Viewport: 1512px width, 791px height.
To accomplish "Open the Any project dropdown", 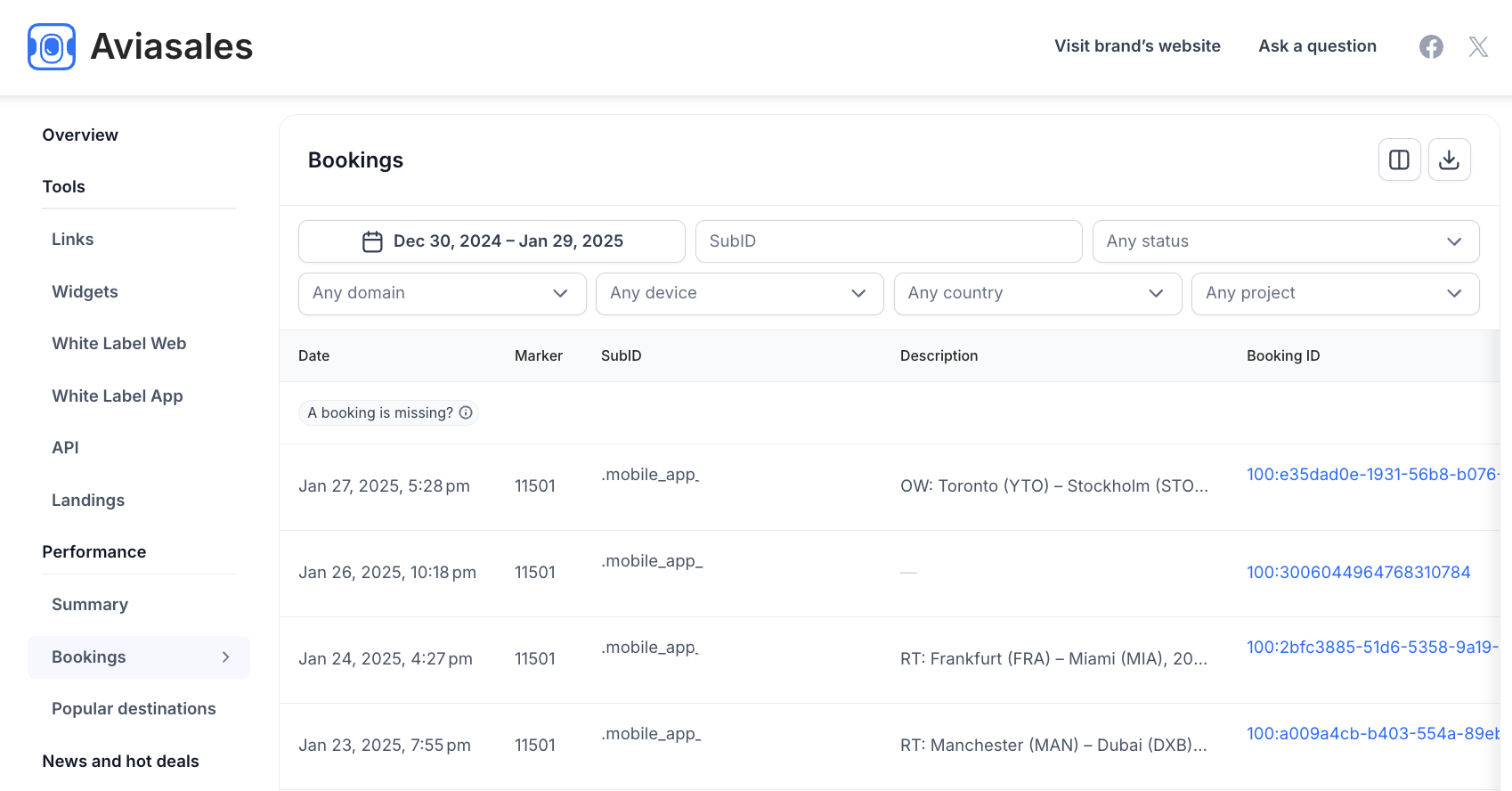I will point(1335,293).
